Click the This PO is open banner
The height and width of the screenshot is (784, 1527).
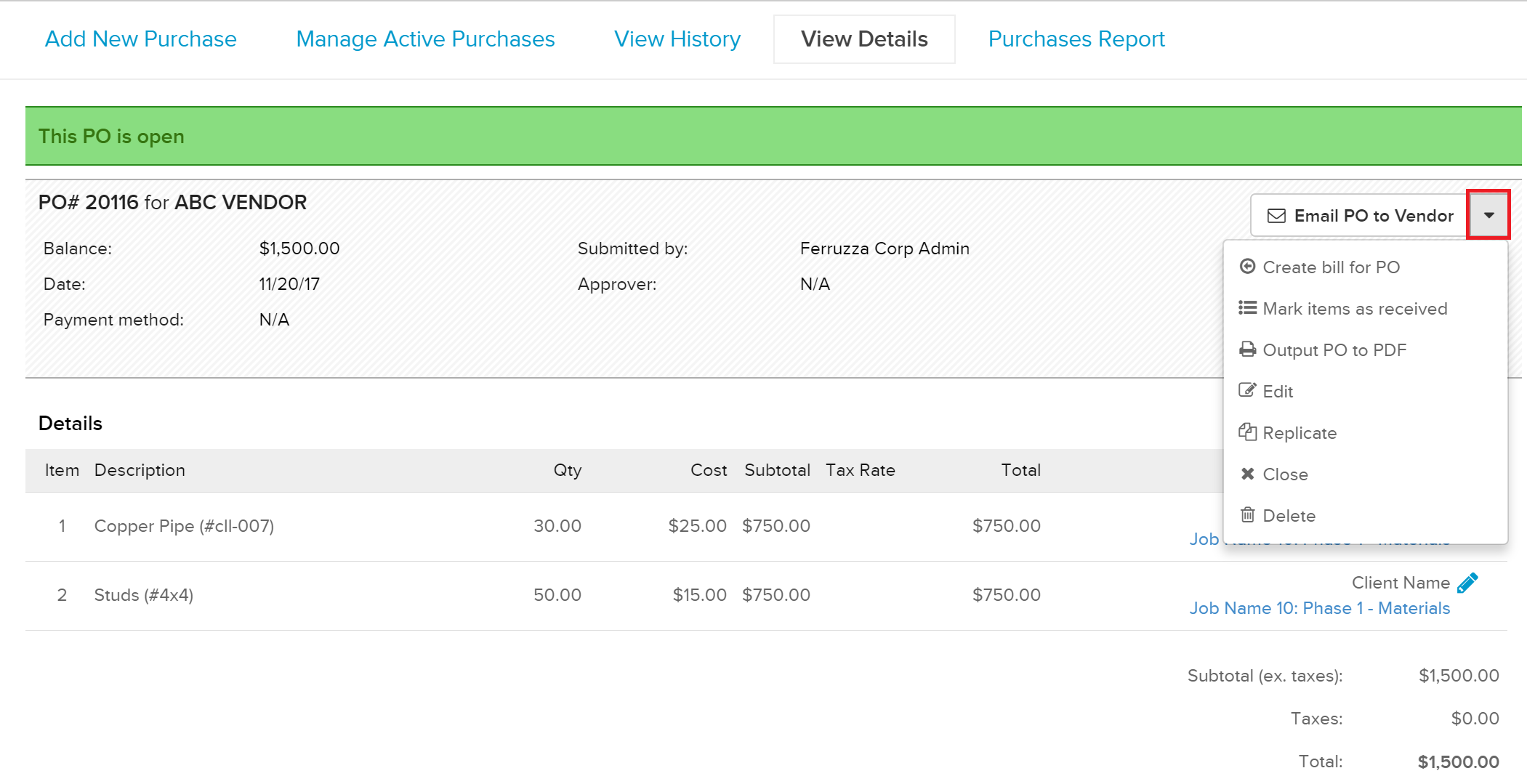pos(773,137)
